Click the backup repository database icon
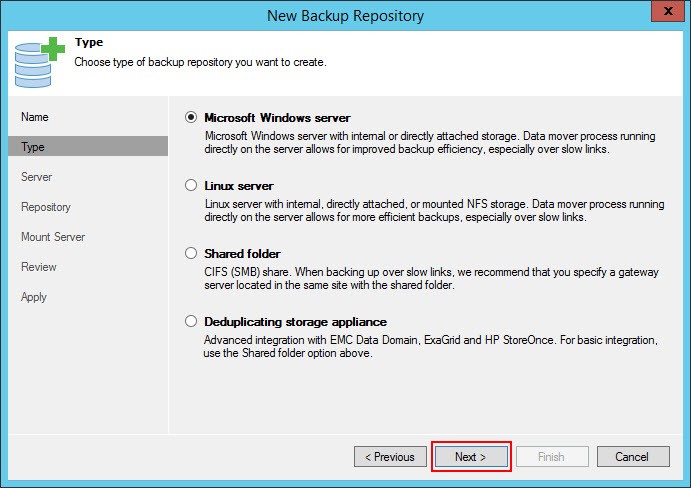The width and height of the screenshot is (691, 488). pyautogui.click(x=39, y=62)
